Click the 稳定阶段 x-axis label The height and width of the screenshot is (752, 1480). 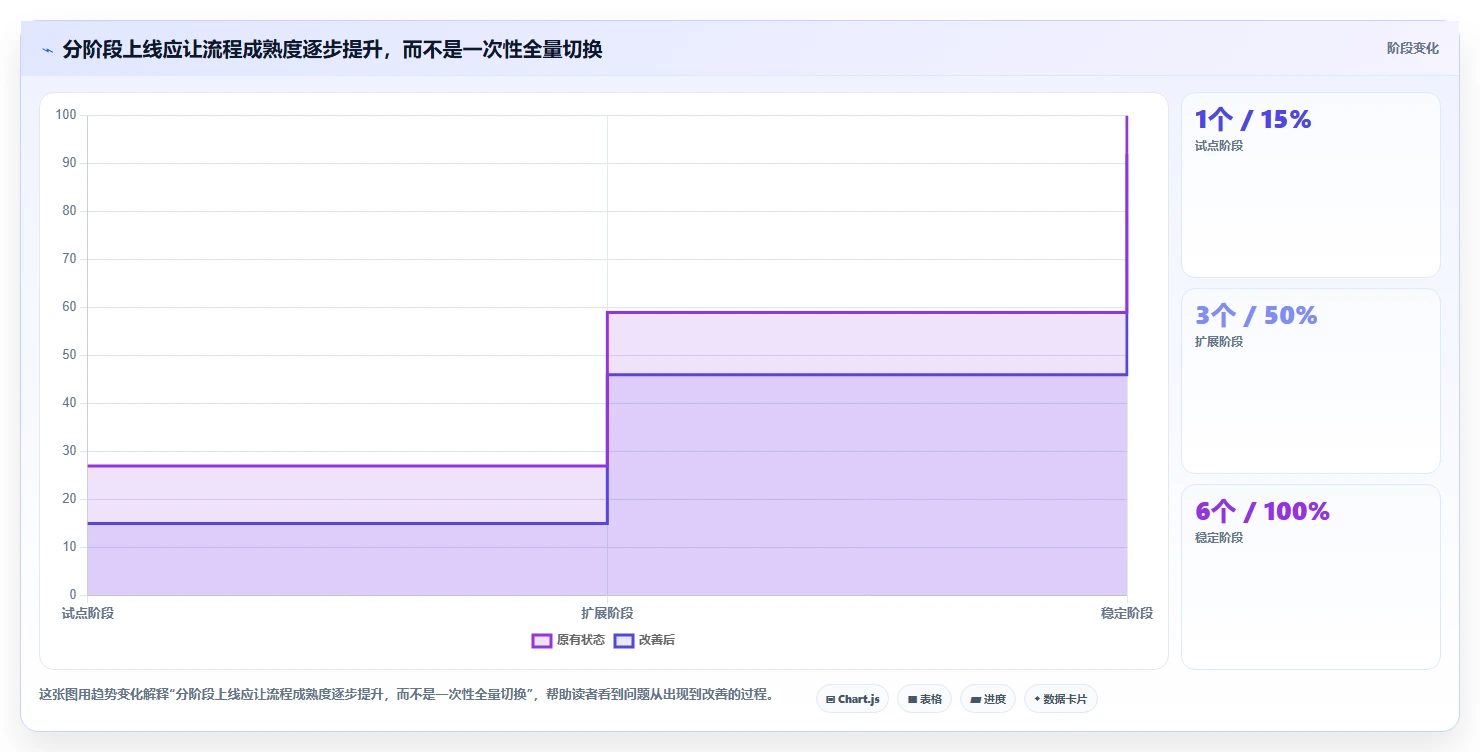1127,613
